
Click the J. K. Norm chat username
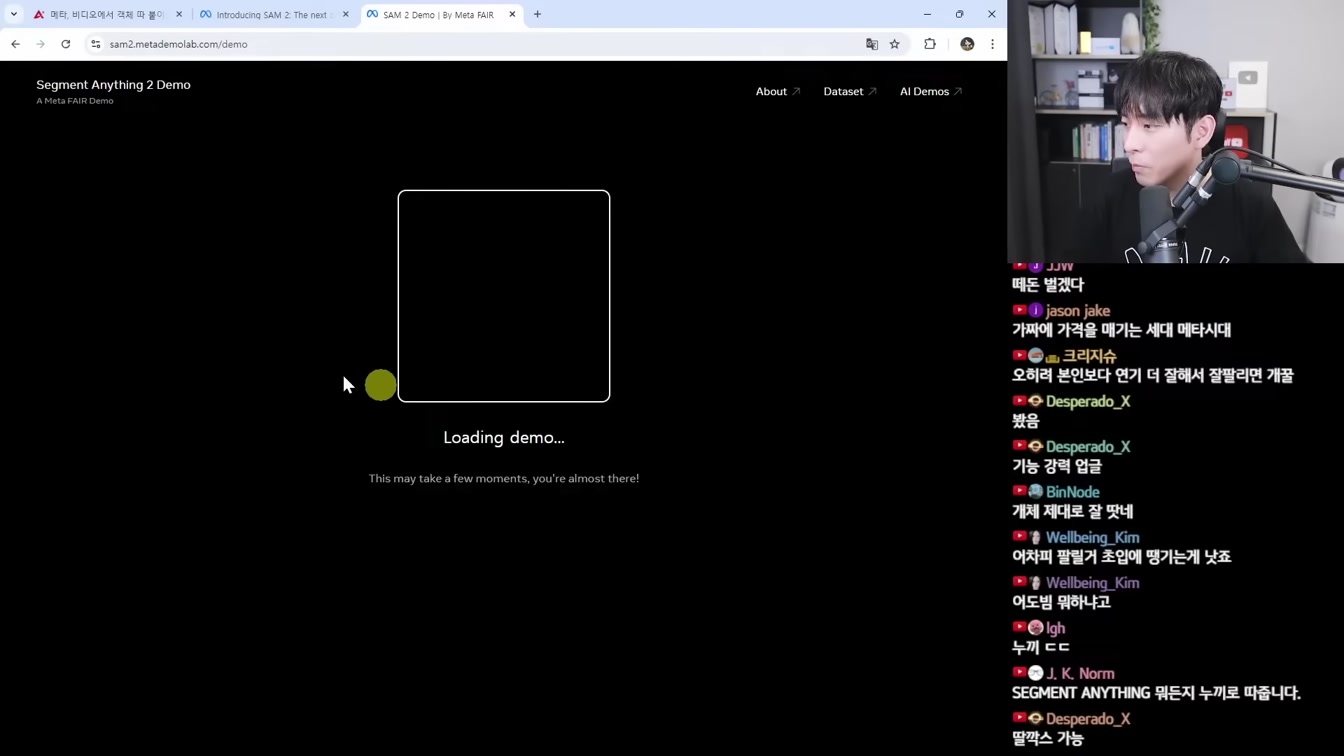tap(1080, 674)
